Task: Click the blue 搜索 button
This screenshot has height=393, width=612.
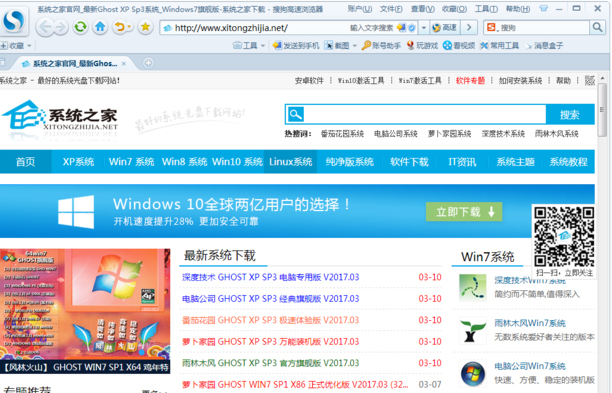Action: tap(570, 114)
